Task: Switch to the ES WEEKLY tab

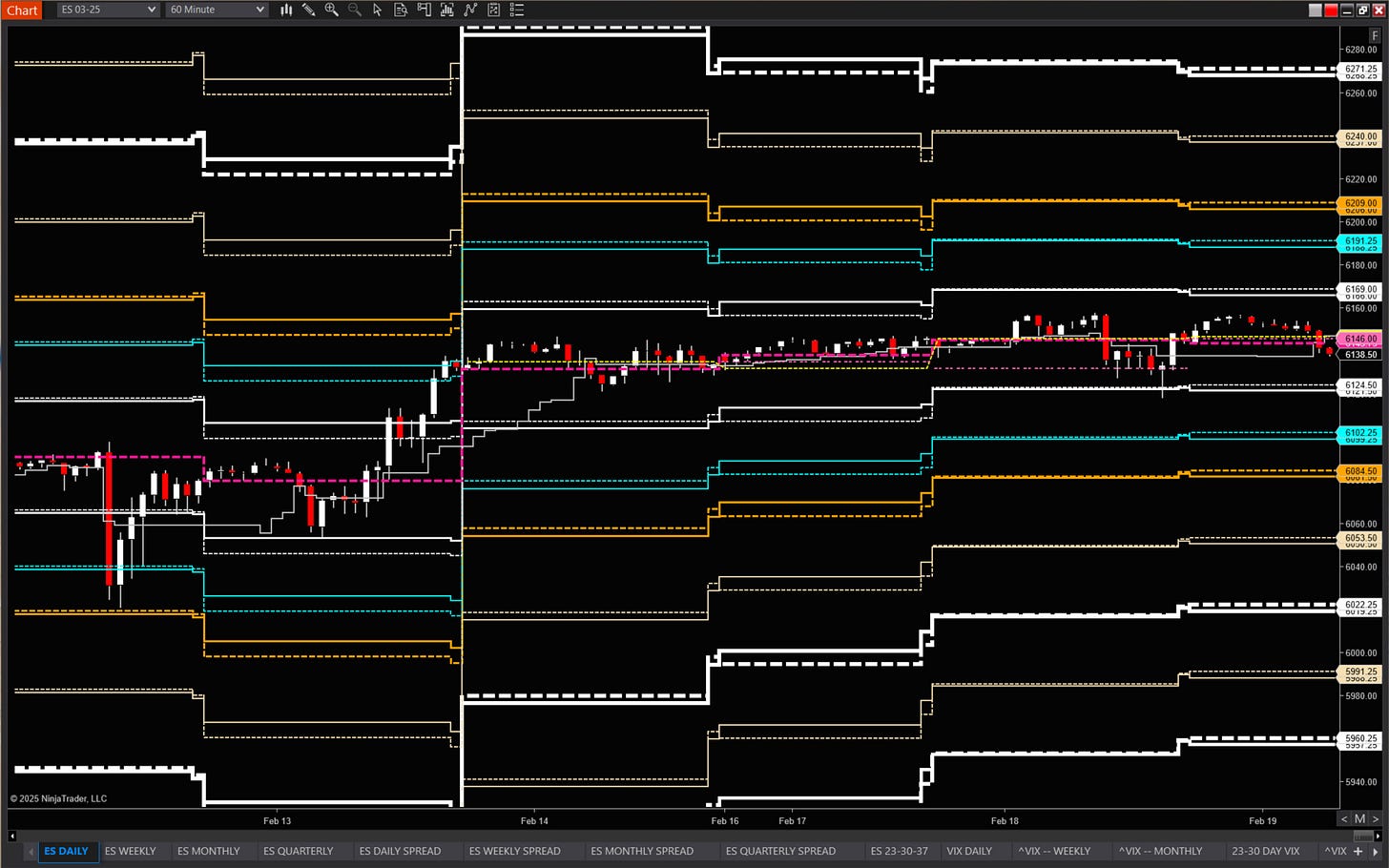Action: [130, 851]
